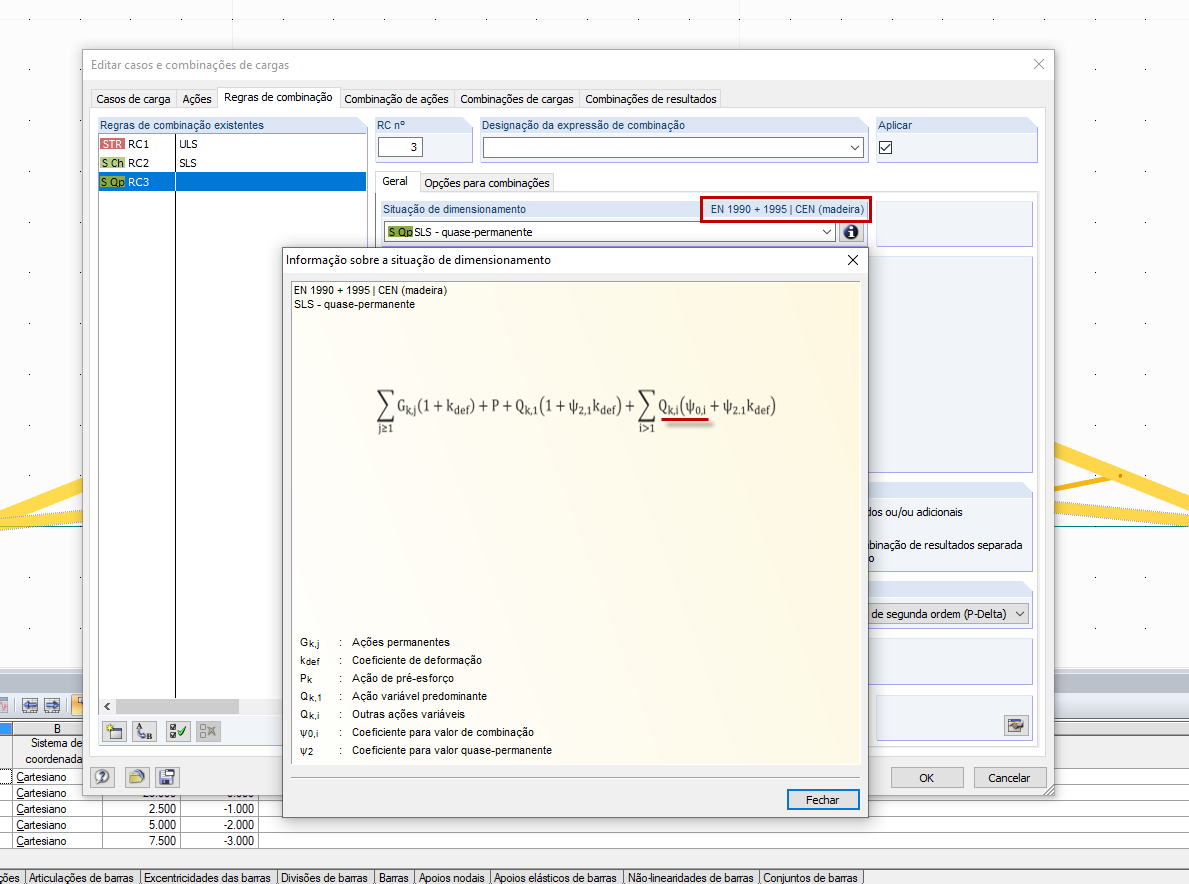The image size is (1189, 884).
Task: Click EN 1990 + 1995 | CEN (madeira) label
Action: point(786,209)
